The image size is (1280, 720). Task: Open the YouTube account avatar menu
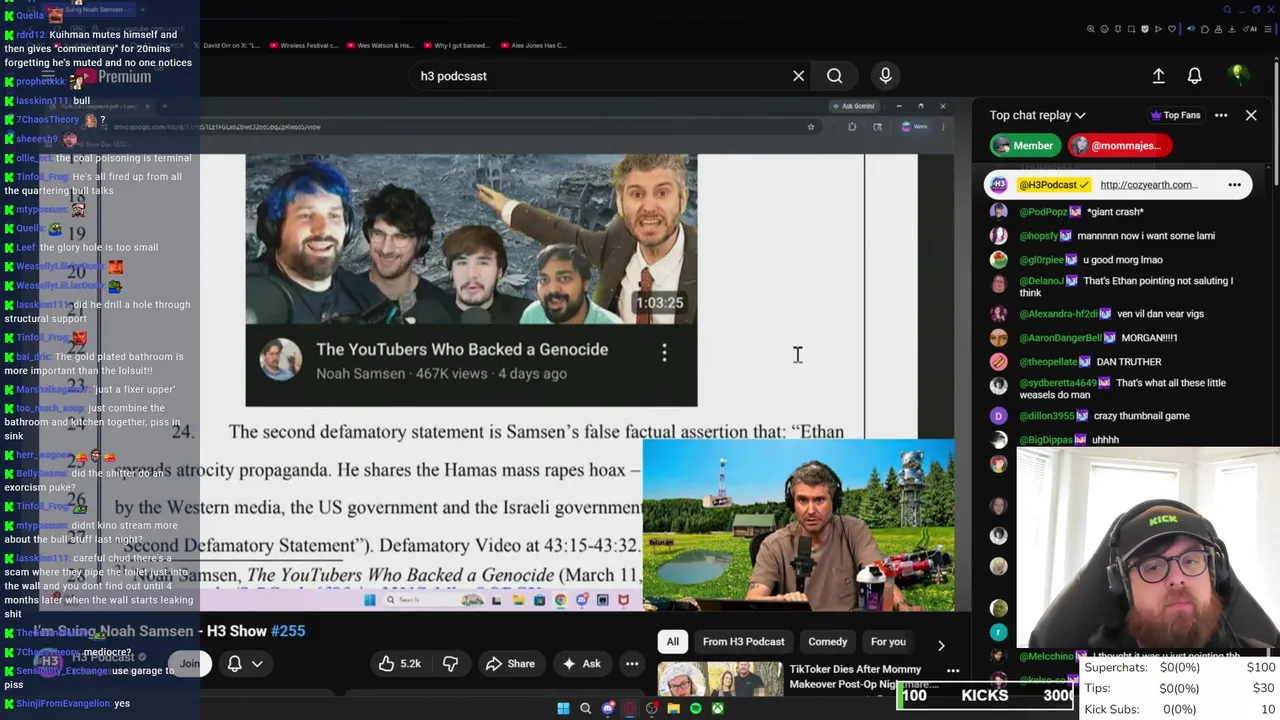click(1238, 75)
